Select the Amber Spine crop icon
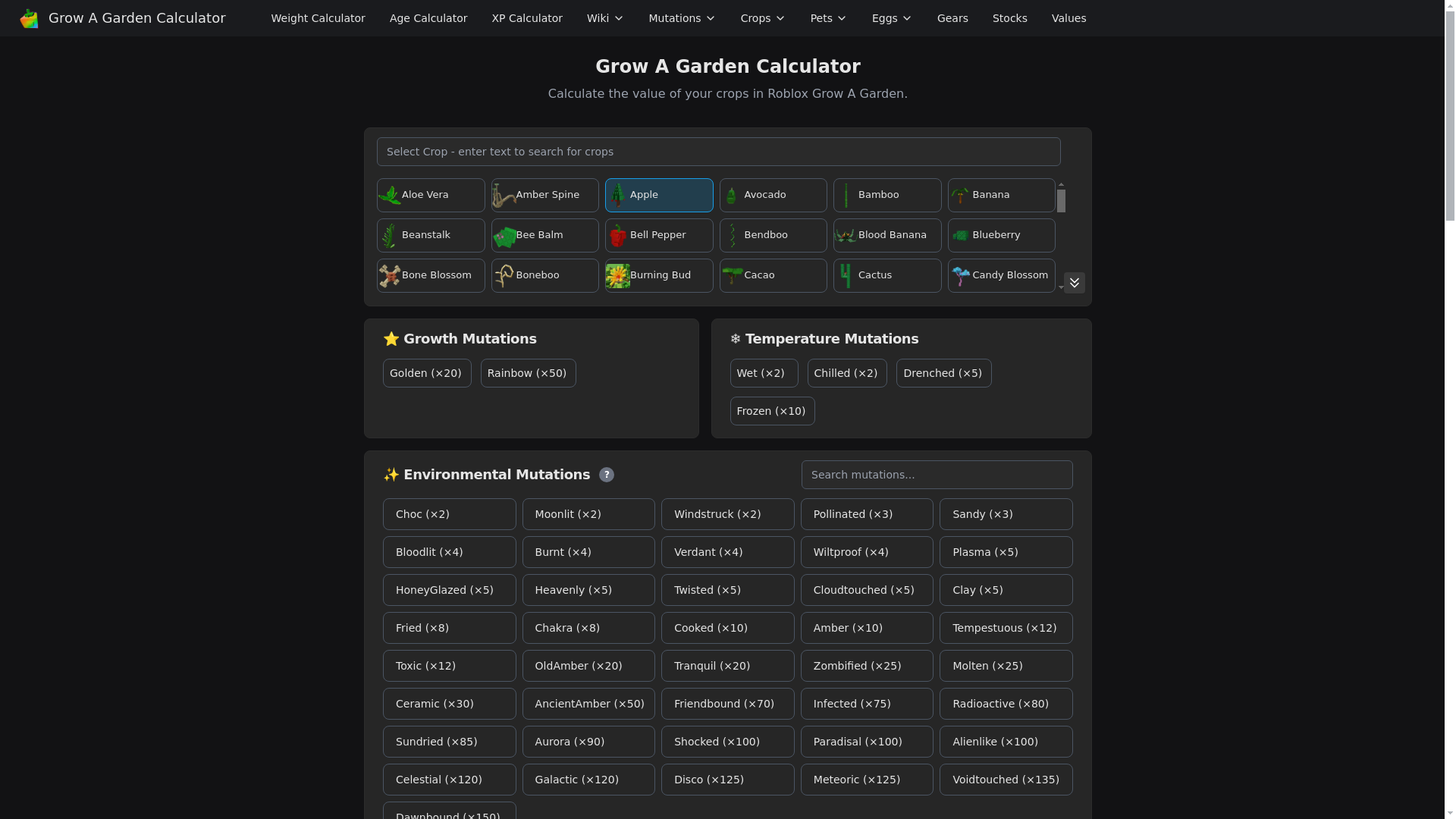The height and width of the screenshot is (819, 1456). click(504, 196)
